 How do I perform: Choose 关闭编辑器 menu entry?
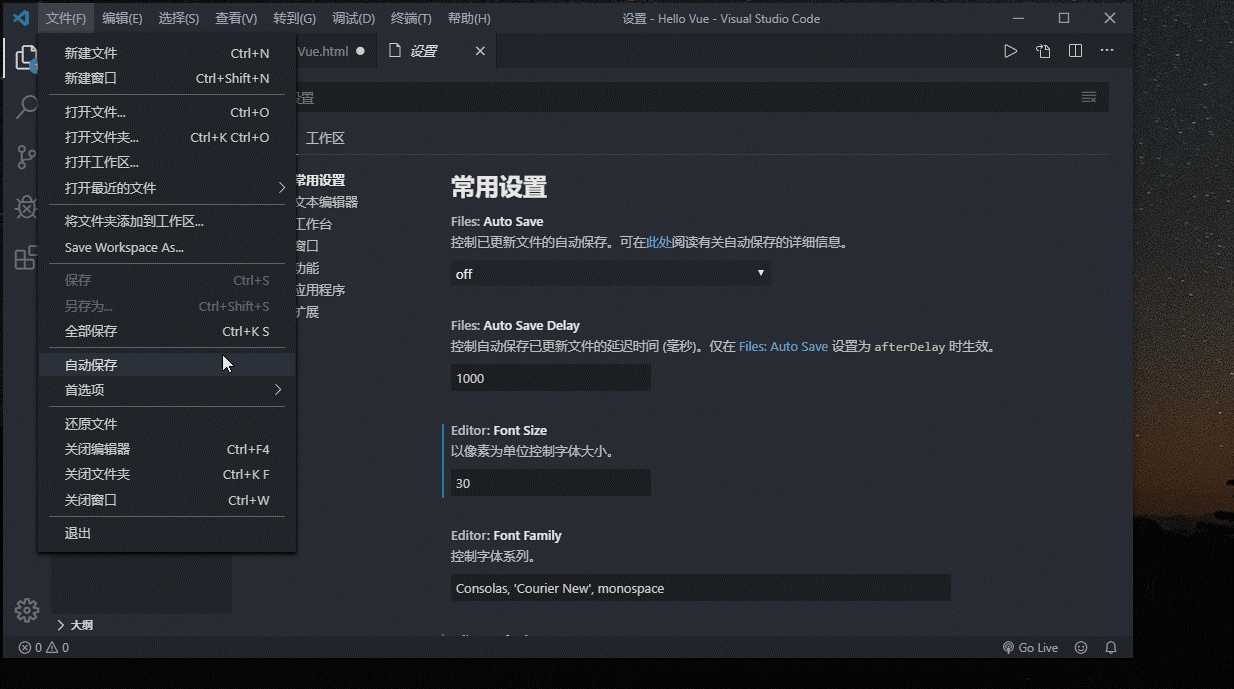[167, 449]
